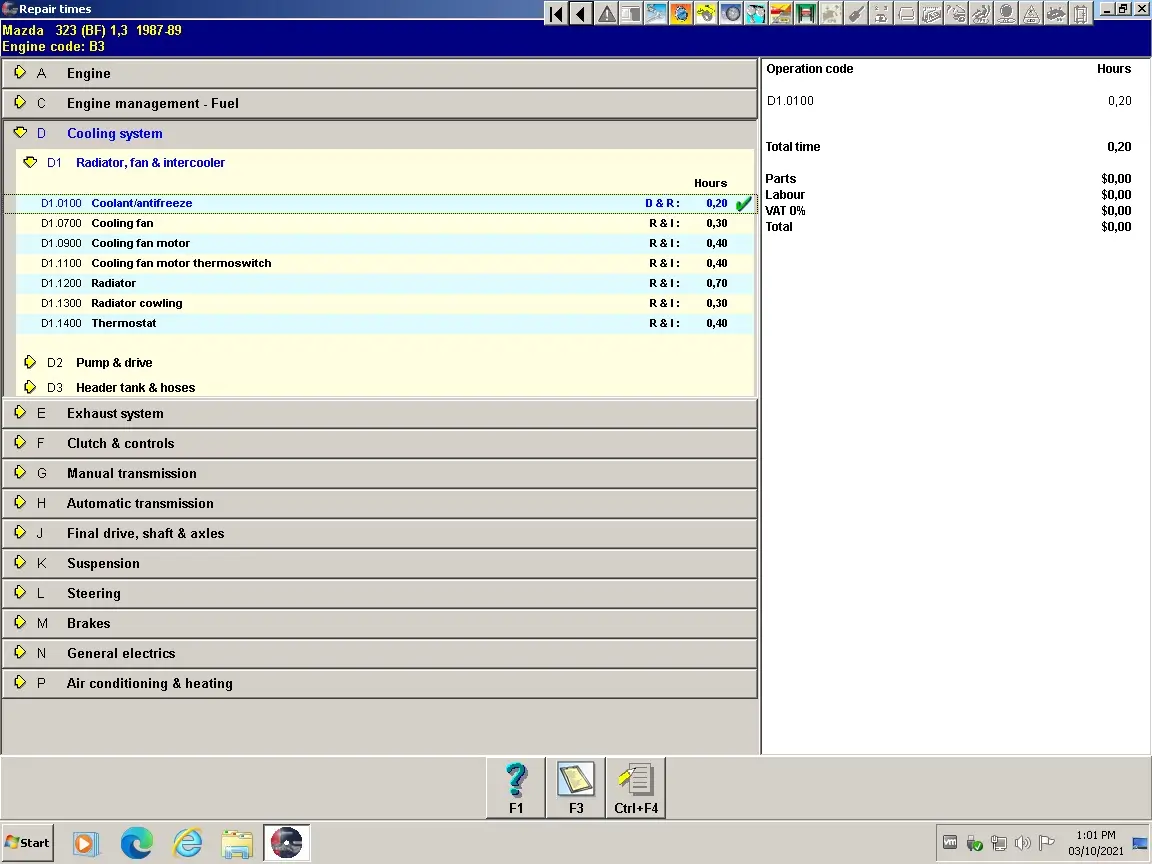The height and width of the screenshot is (864, 1152).
Task: Collapse the D1 Radiator, fan & intercooler group
Action: pos(30,162)
